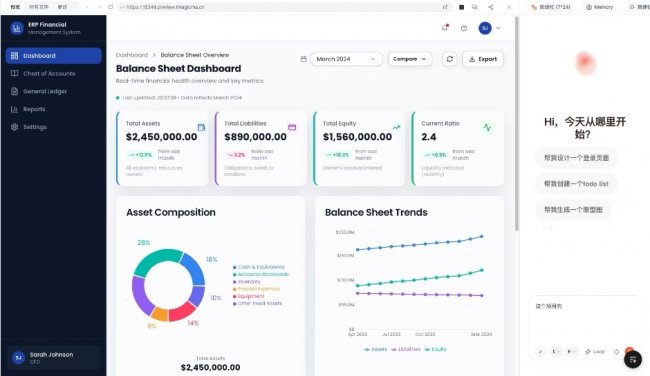
Task: Click the help icon in header
Action: (464, 28)
